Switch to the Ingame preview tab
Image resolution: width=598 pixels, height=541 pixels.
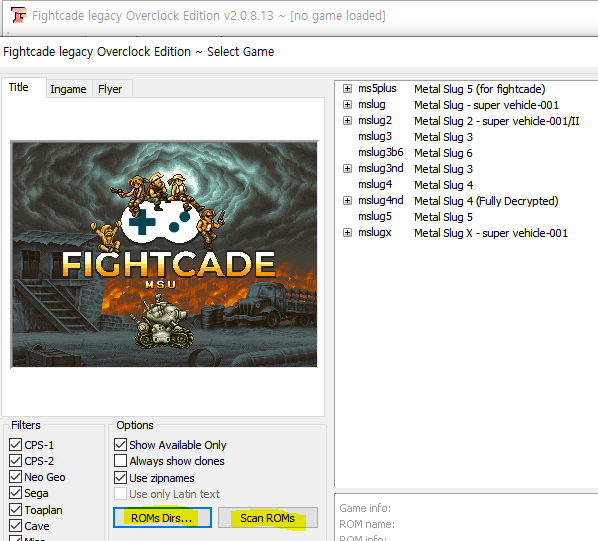tap(68, 89)
